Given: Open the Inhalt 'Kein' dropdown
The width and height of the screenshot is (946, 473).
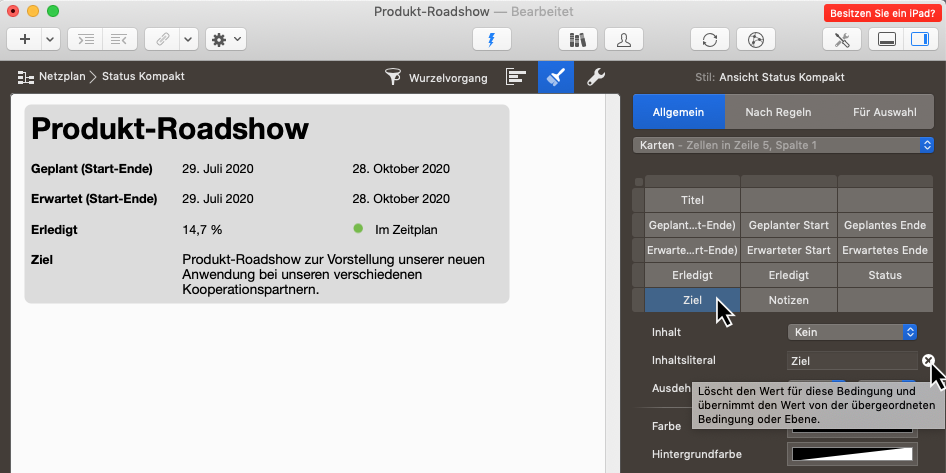Looking at the screenshot, I should (852, 332).
